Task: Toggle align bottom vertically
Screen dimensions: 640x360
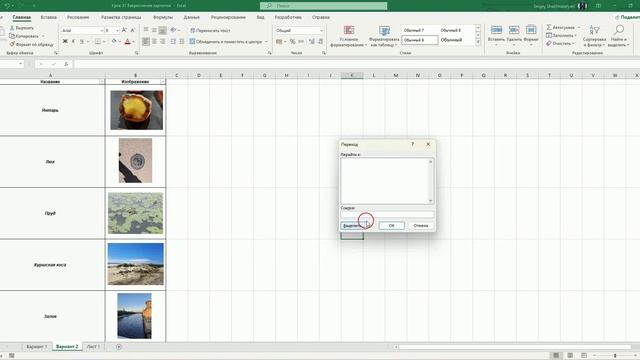Action: click(162, 30)
